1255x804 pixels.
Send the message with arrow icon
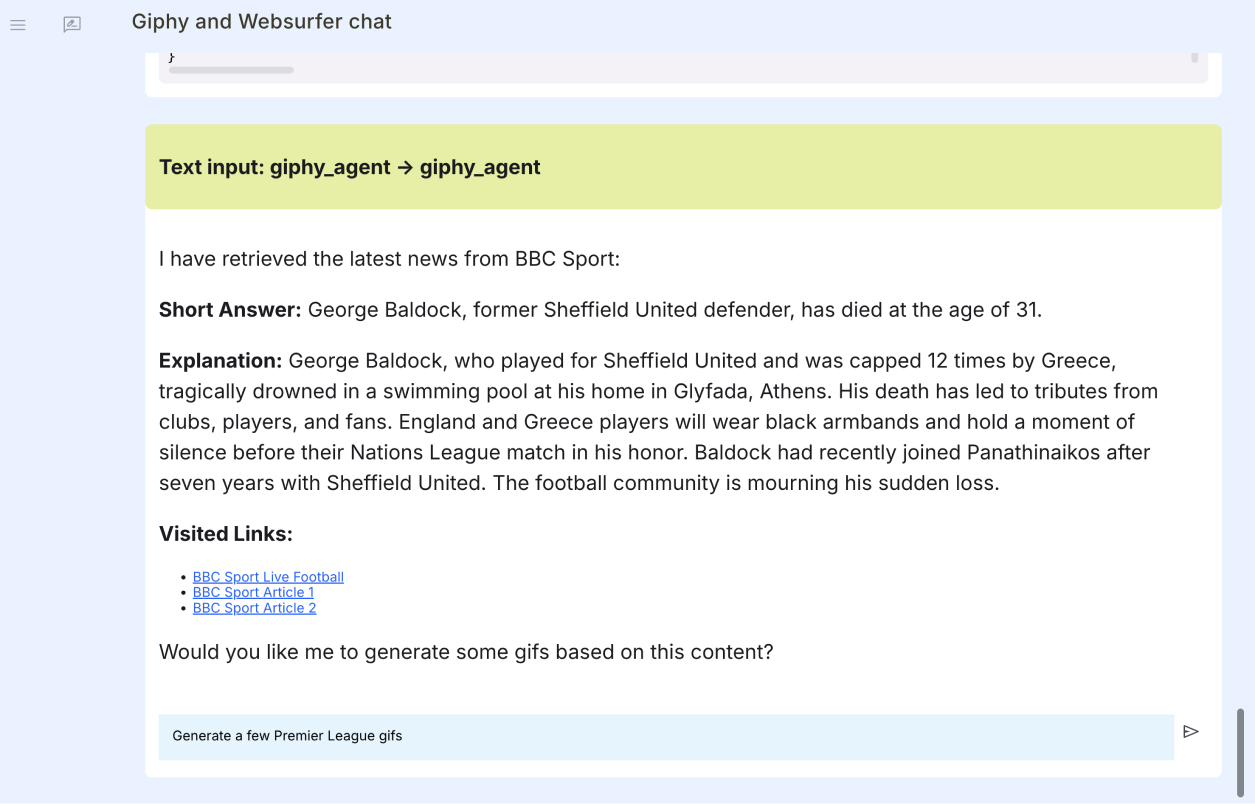[x=1190, y=732]
